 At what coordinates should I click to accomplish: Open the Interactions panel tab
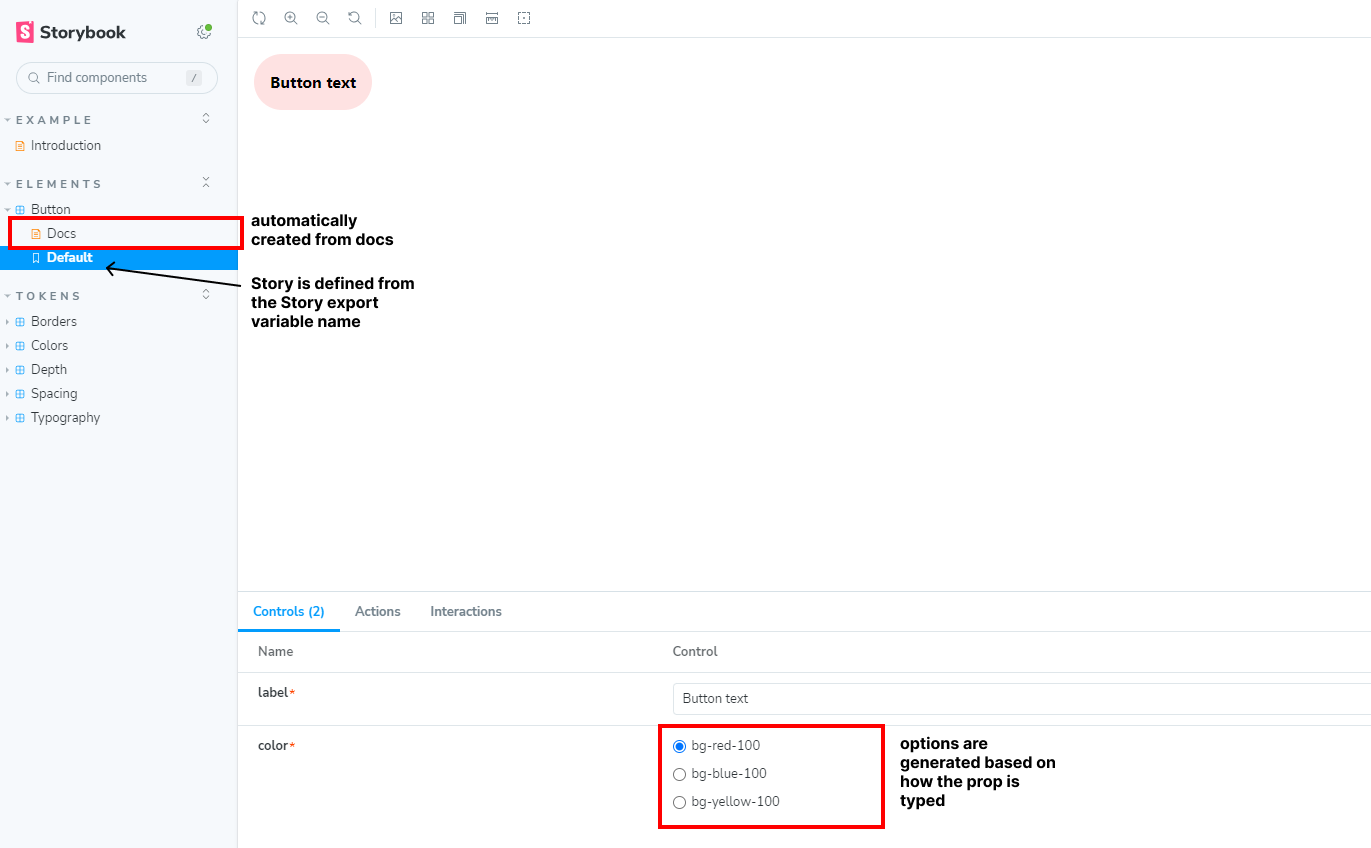[466, 611]
